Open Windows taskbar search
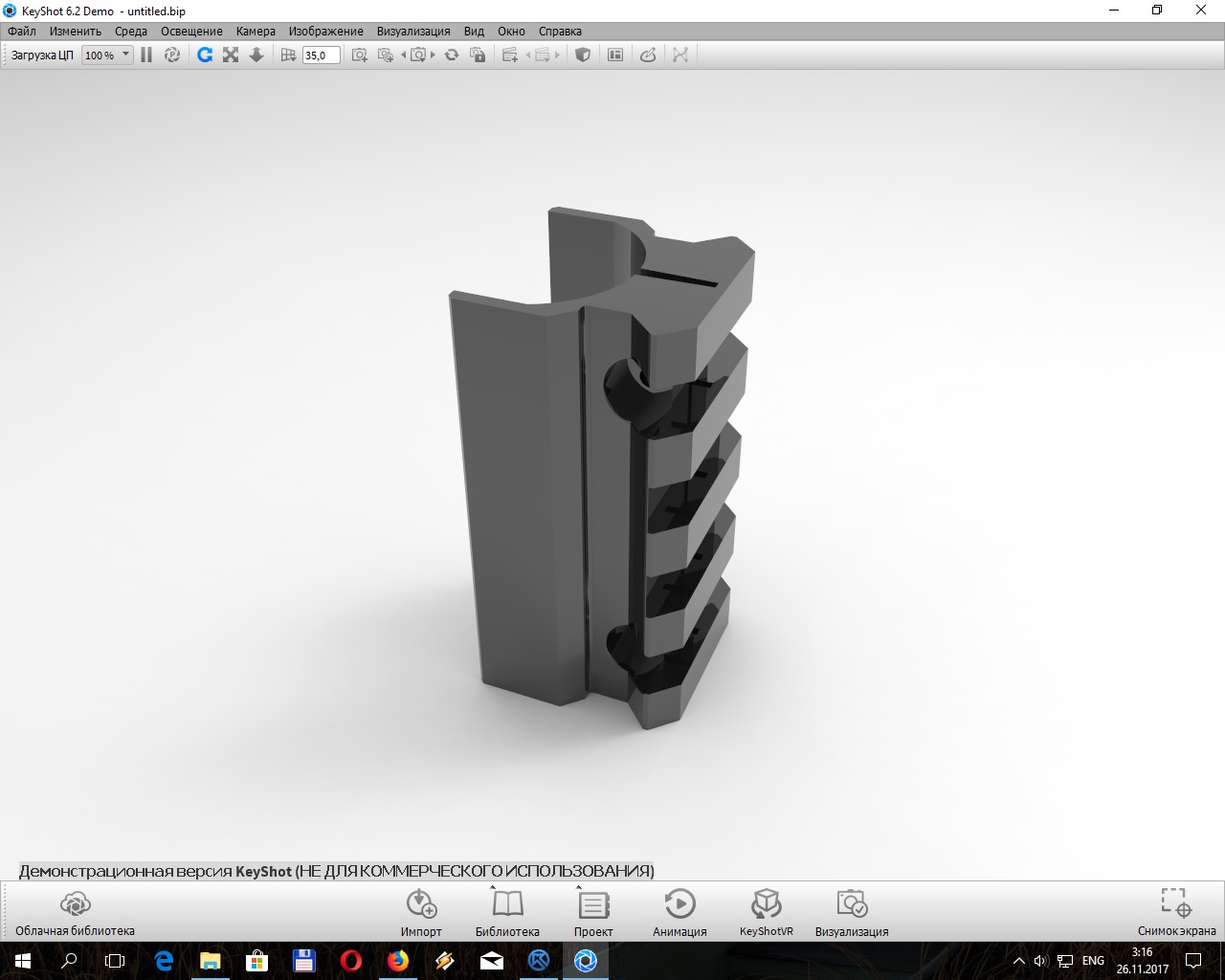The width and height of the screenshot is (1225, 980). click(69, 961)
